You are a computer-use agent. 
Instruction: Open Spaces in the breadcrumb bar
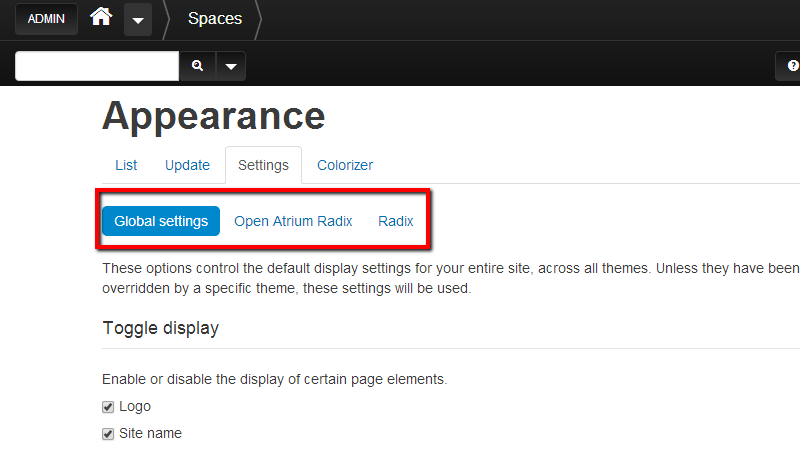215,19
